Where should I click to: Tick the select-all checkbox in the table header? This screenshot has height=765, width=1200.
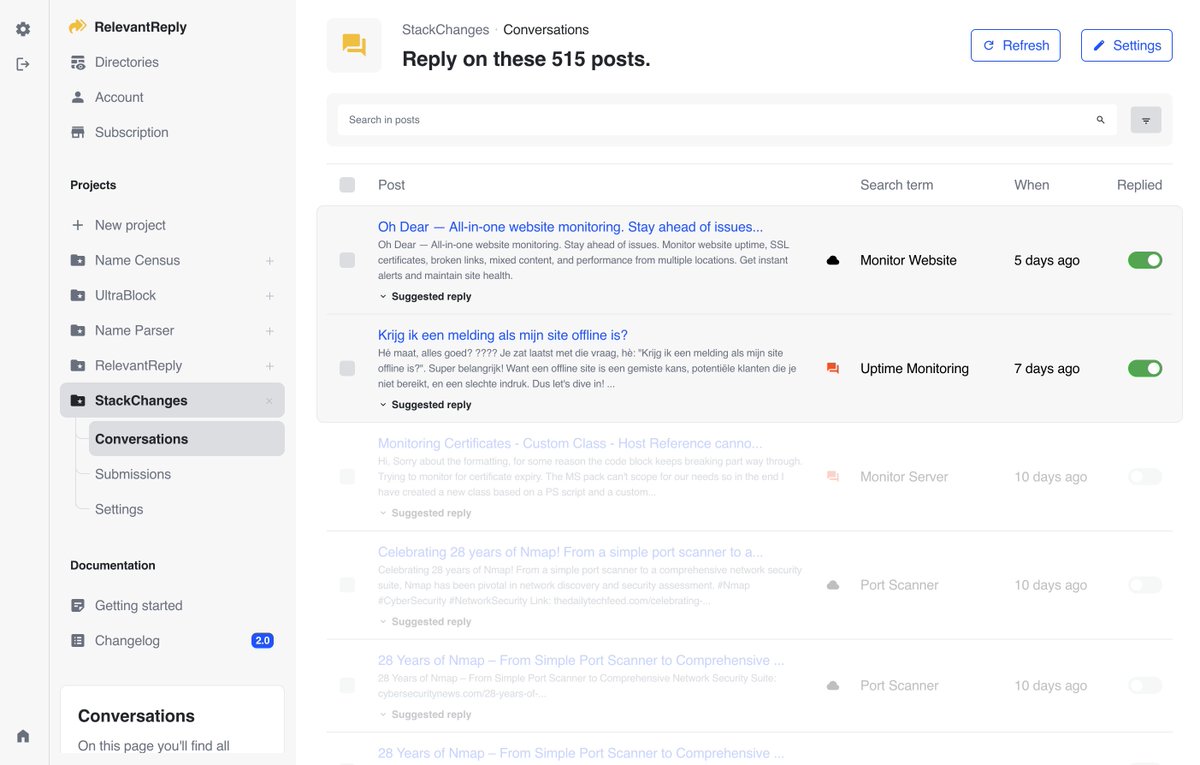click(347, 185)
